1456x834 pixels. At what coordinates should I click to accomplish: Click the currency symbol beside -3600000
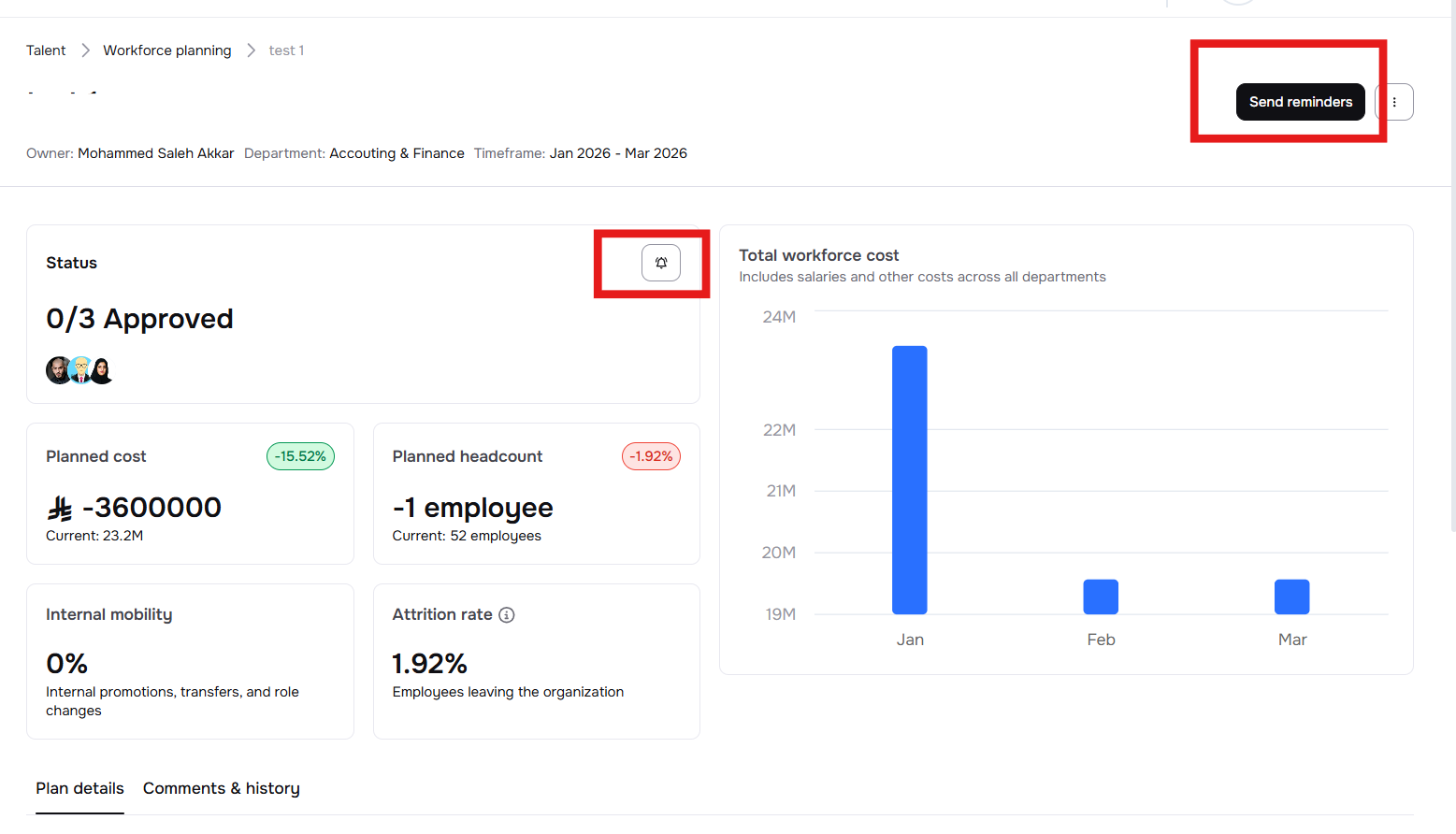[60, 509]
